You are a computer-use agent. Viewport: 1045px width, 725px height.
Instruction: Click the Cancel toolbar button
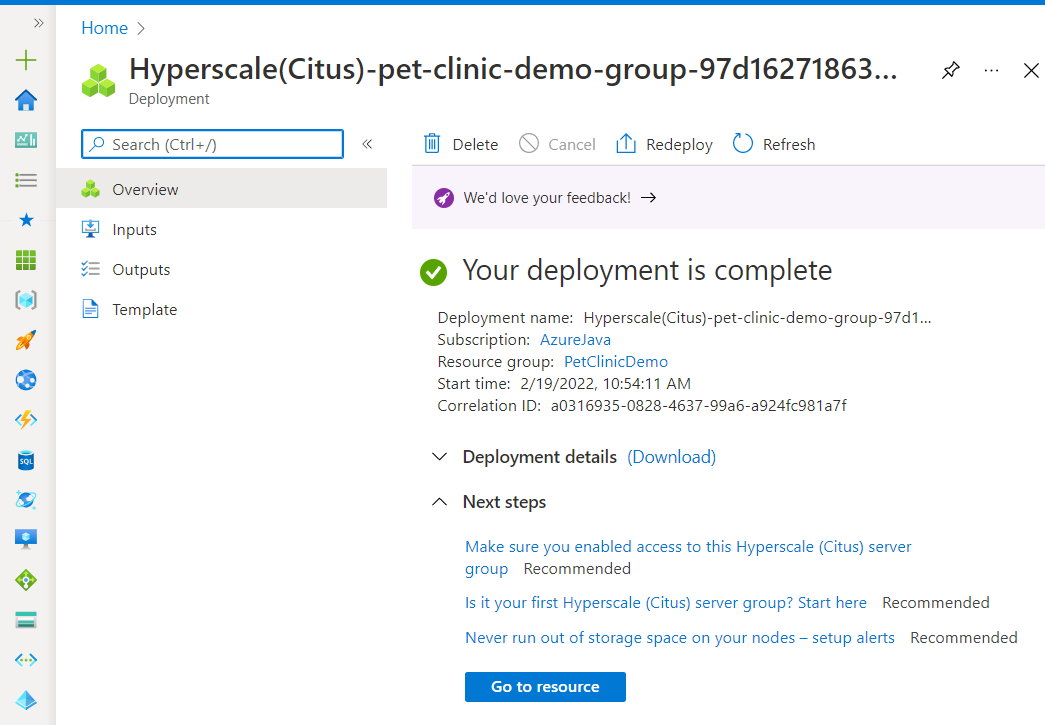[557, 144]
